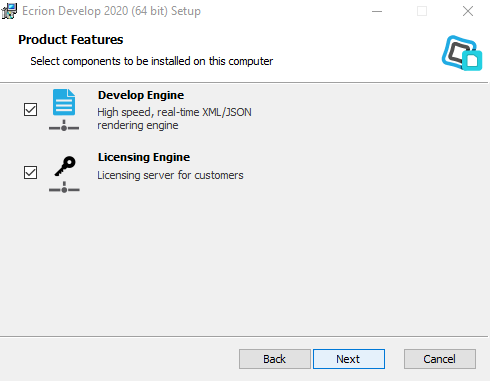Image resolution: width=490 pixels, height=381 pixels.
Task: Cancel the Ecrion setup
Action: (x=440, y=359)
